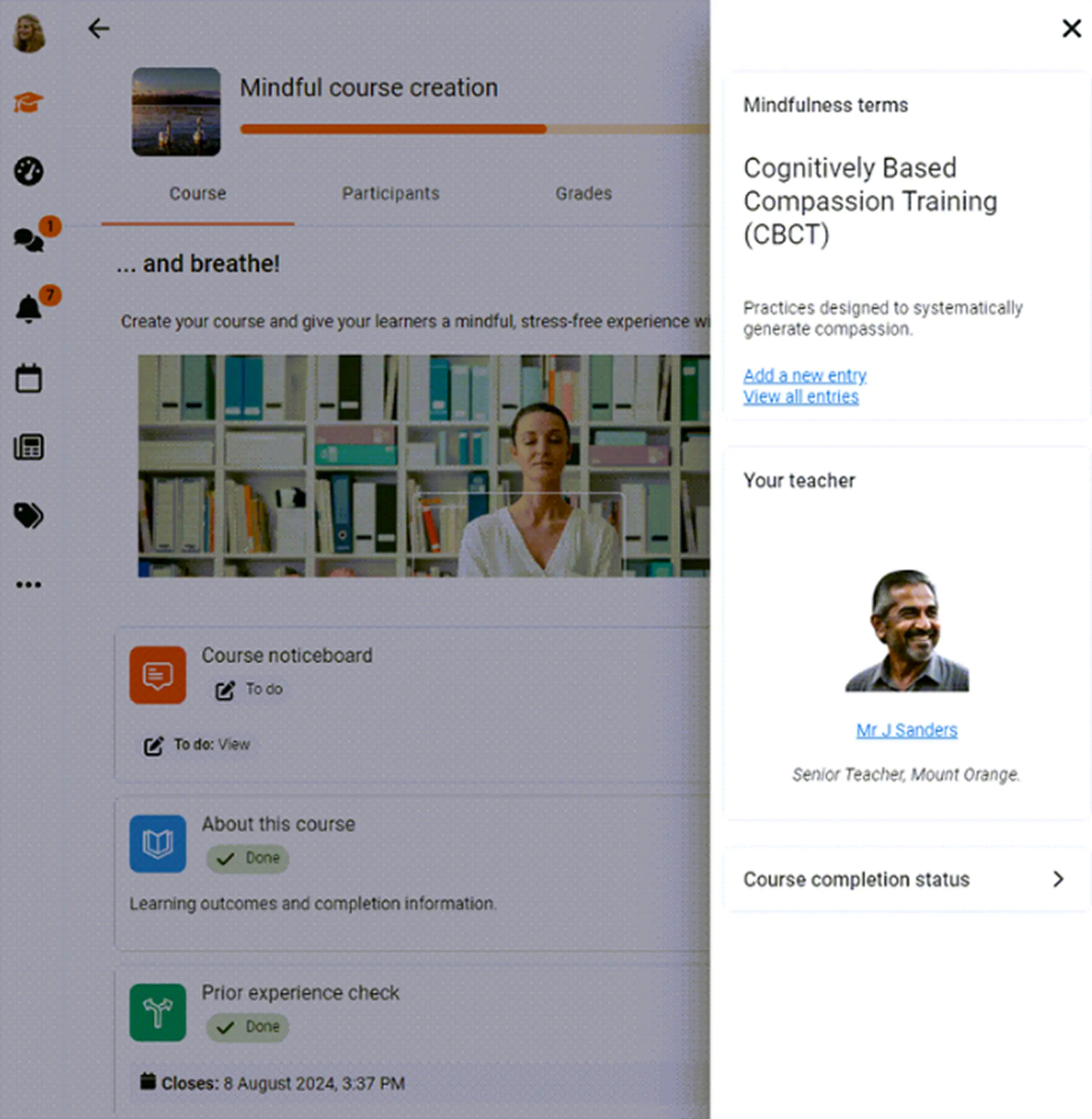1092x1119 pixels.
Task: Open the graduation cap courses icon
Action: 28,103
